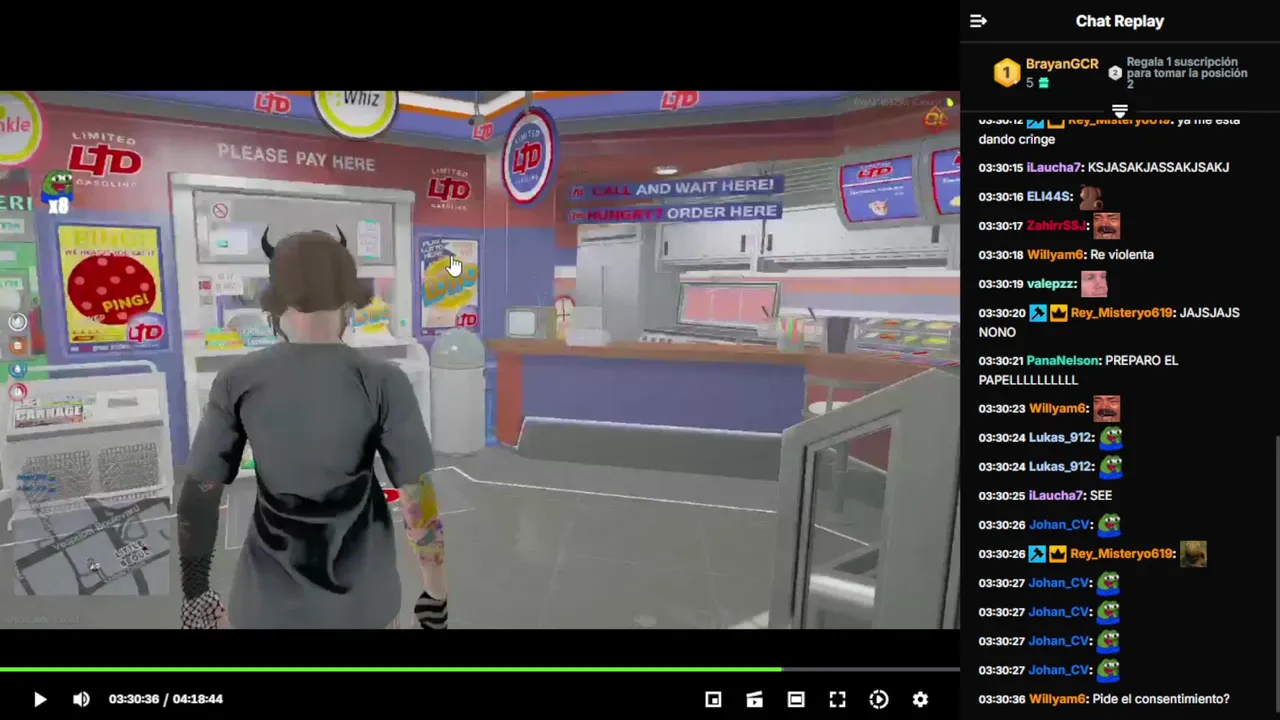Jump to timestamp 03:30:19
This screenshot has height=720, width=1280.
pos(1000,284)
